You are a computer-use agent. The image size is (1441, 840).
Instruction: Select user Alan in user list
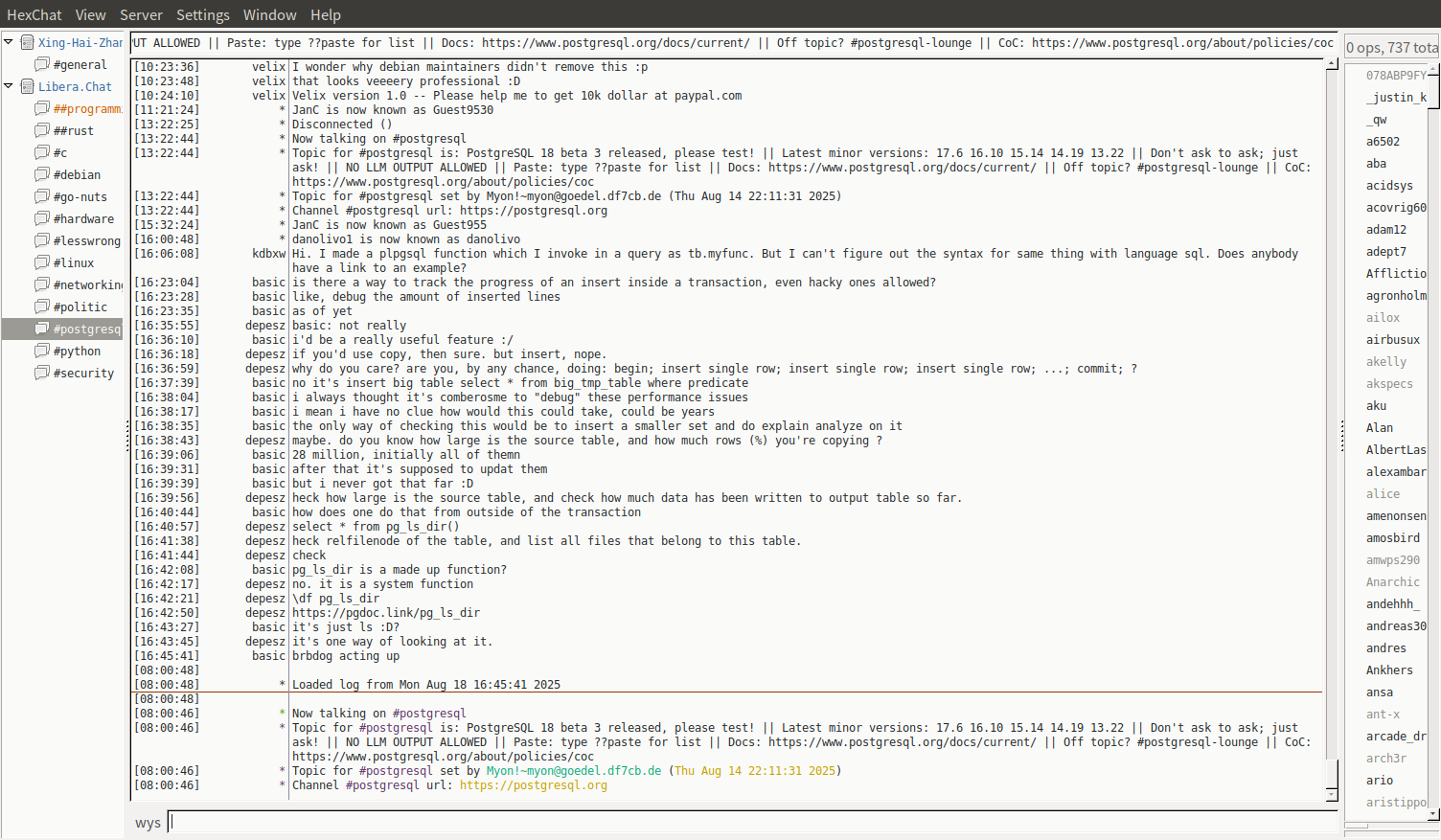(x=1380, y=428)
